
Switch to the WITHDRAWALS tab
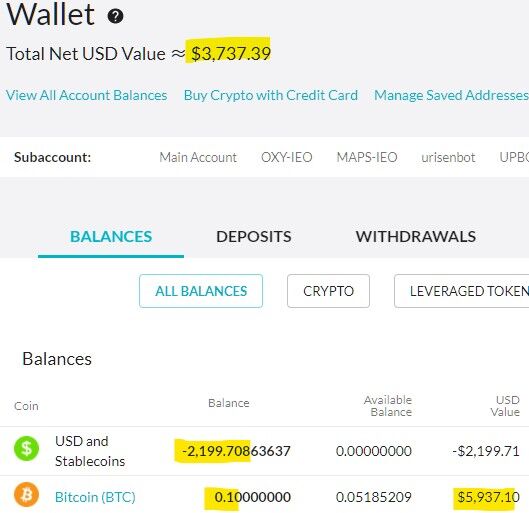click(416, 236)
